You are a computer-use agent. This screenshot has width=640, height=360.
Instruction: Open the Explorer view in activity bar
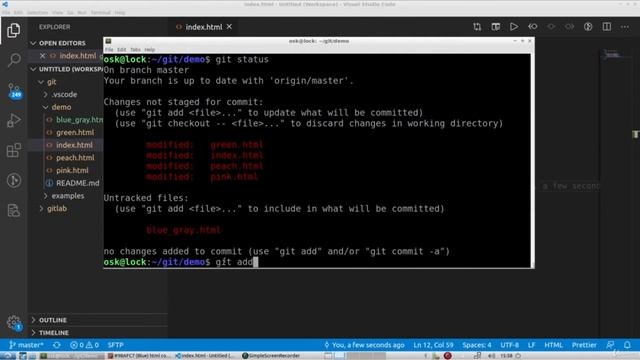point(13,31)
